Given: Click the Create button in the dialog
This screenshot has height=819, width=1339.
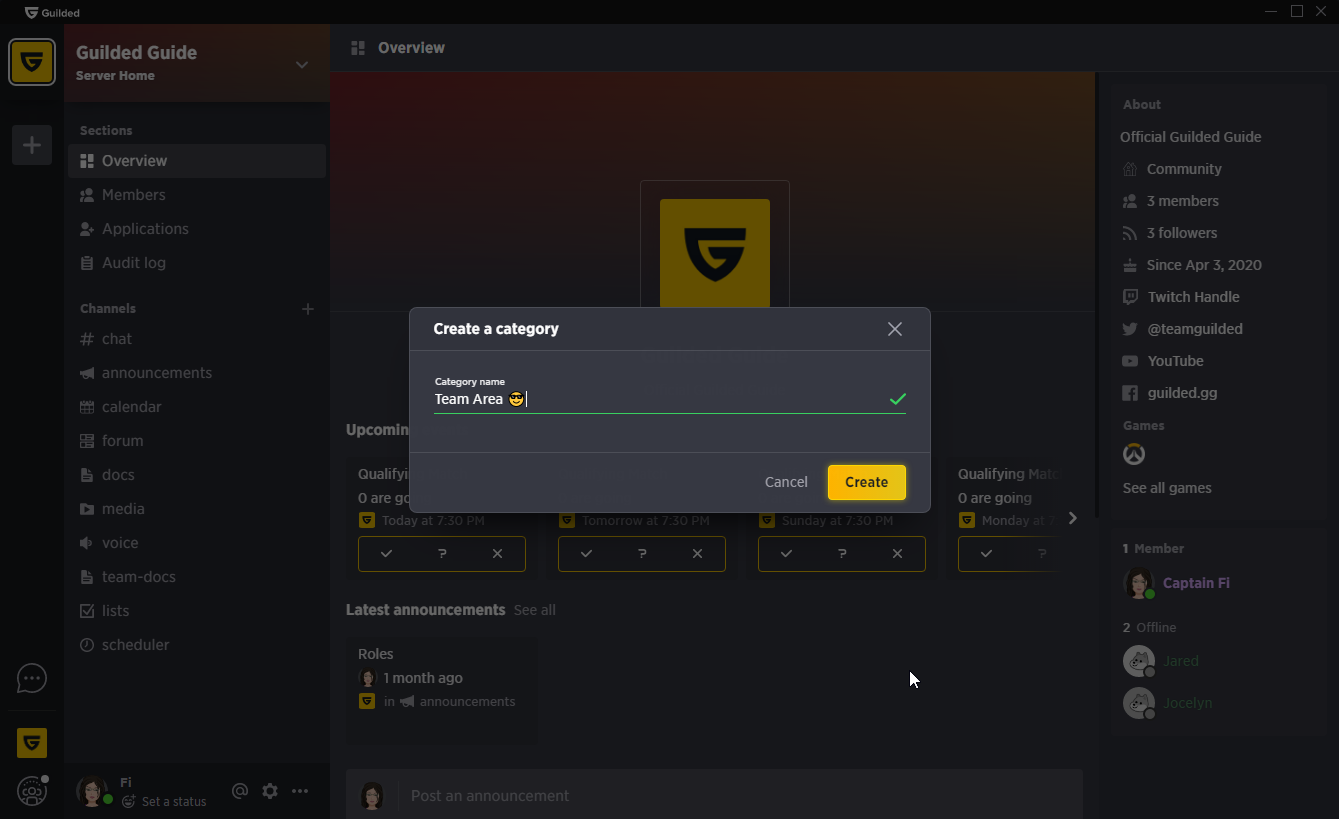Looking at the screenshot, I should tap(866, 482).
